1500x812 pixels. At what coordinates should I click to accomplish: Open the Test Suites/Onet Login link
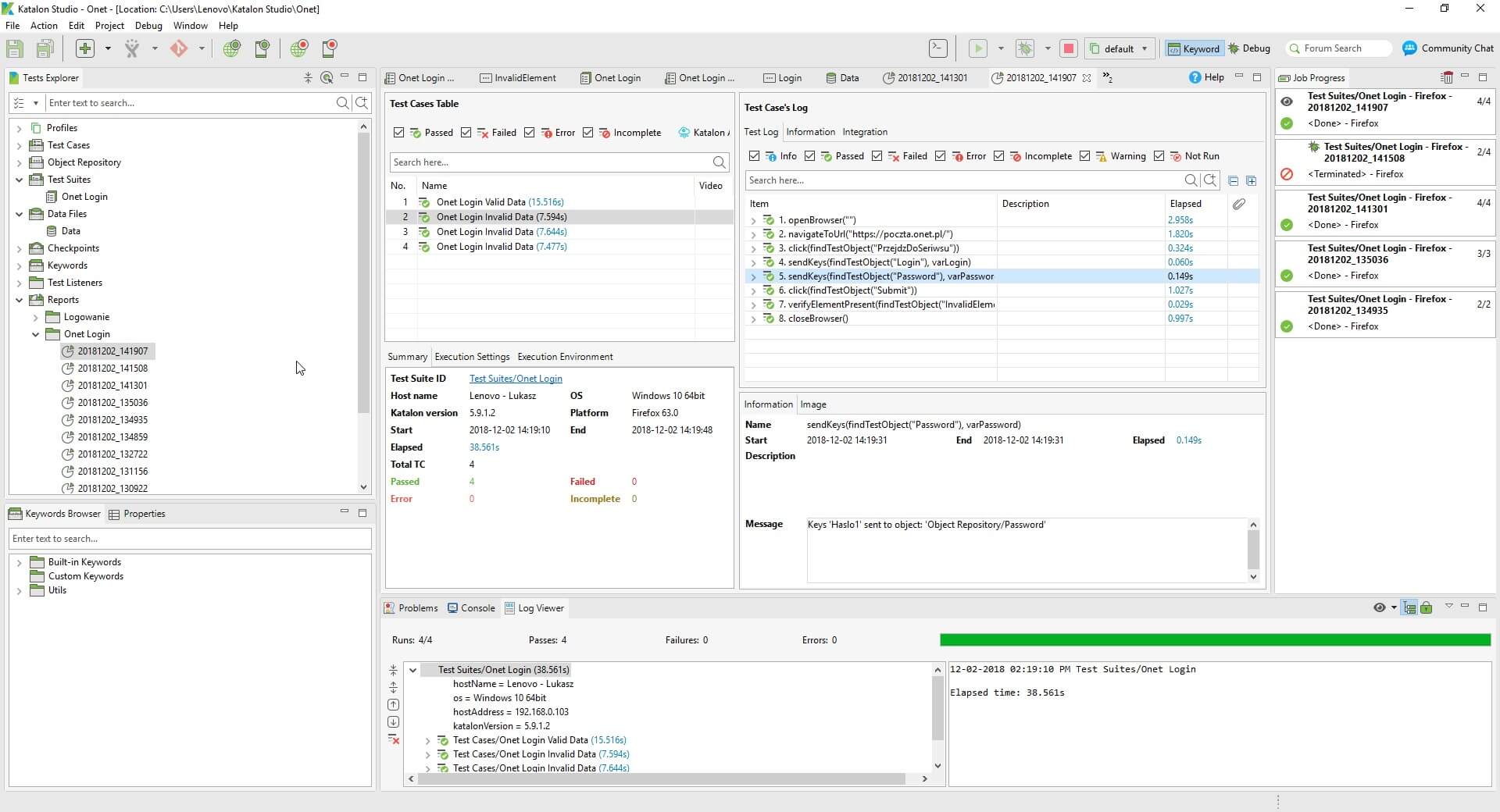pos(516,379)
